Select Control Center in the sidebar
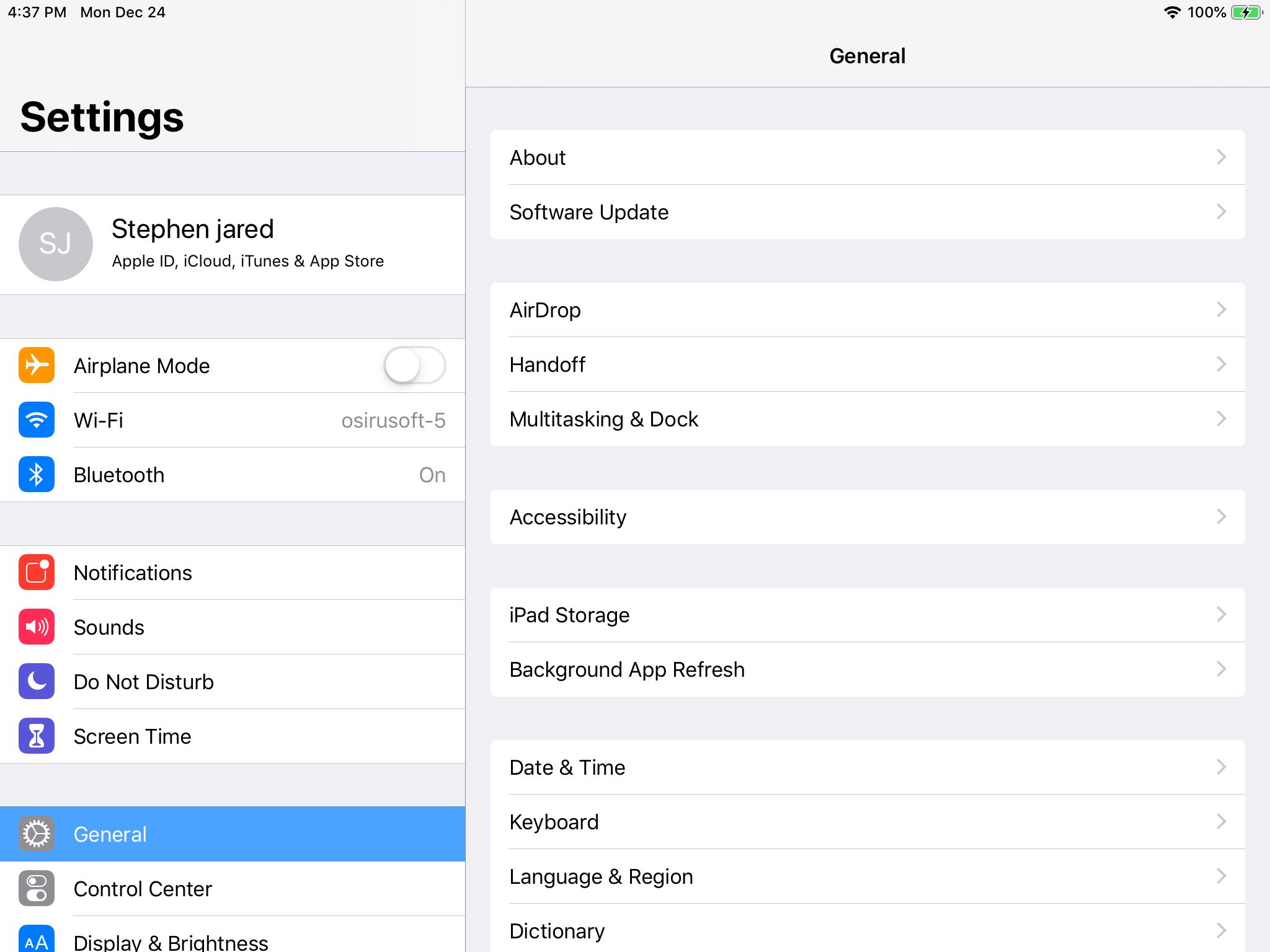The width and height of the screenshot is (1270, 952). (233, 888)
